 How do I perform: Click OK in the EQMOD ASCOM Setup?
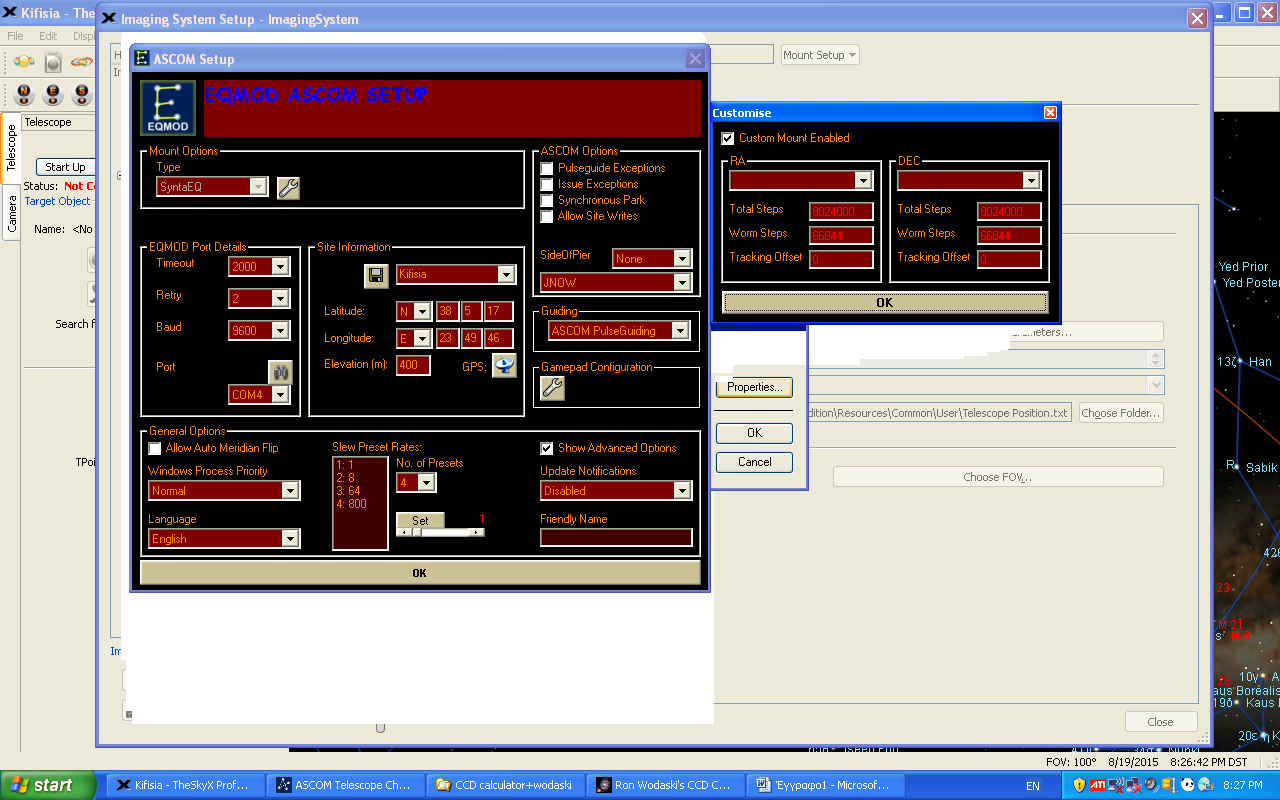click(420, 573)
